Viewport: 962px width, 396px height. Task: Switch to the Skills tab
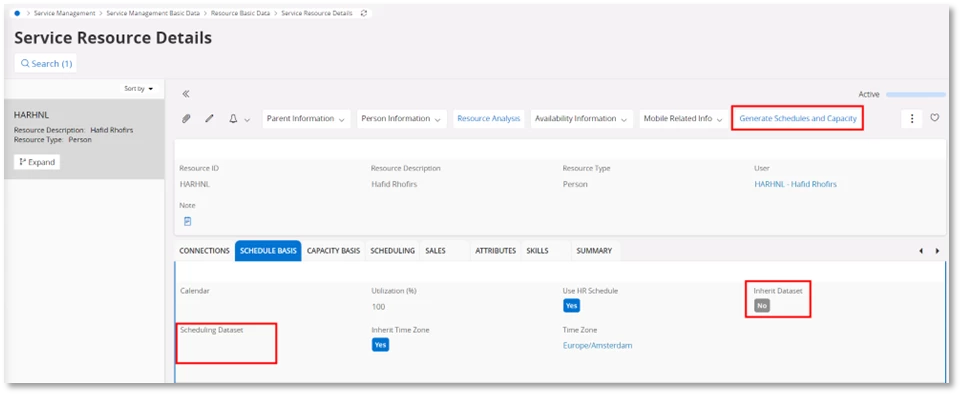coord(537,250)
